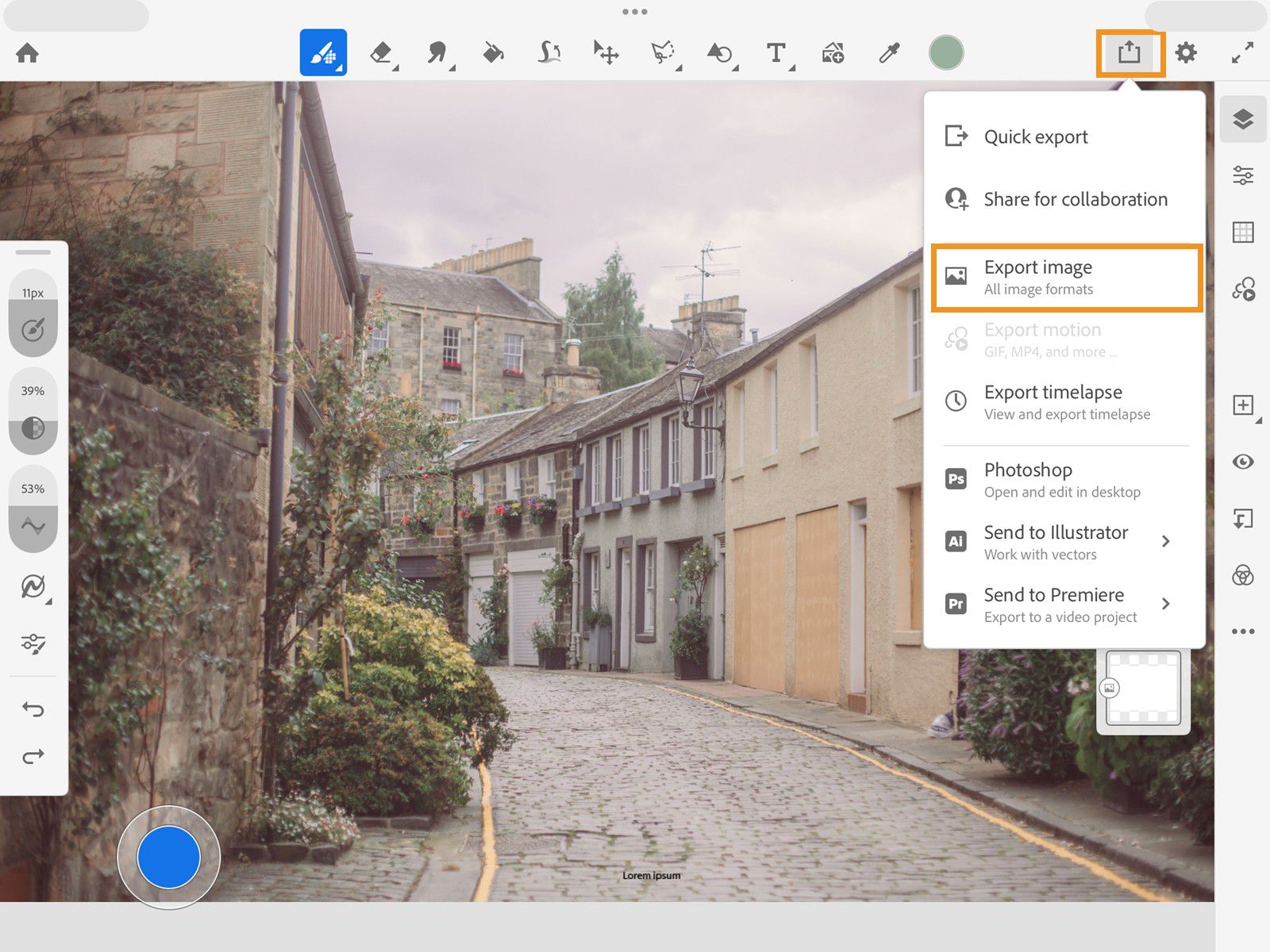Viewport: 1270px width, 952px height.
Task: Select the Lasso selection tool
Action: pos(663,53)
